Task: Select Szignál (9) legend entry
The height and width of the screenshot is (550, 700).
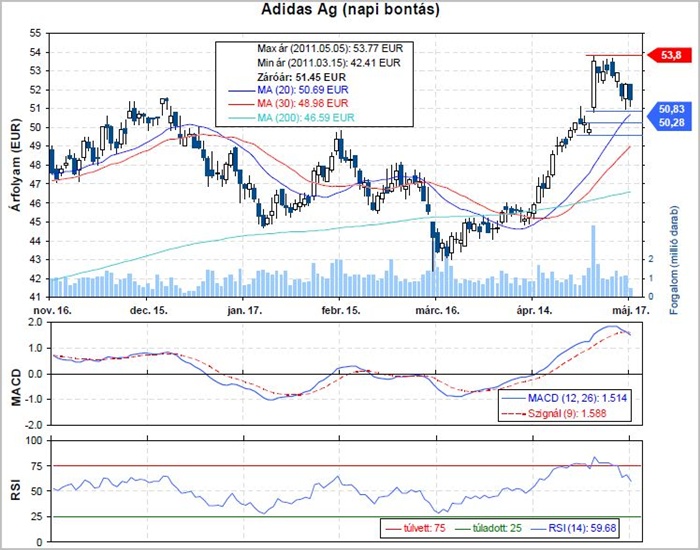Action: point(554,413)
